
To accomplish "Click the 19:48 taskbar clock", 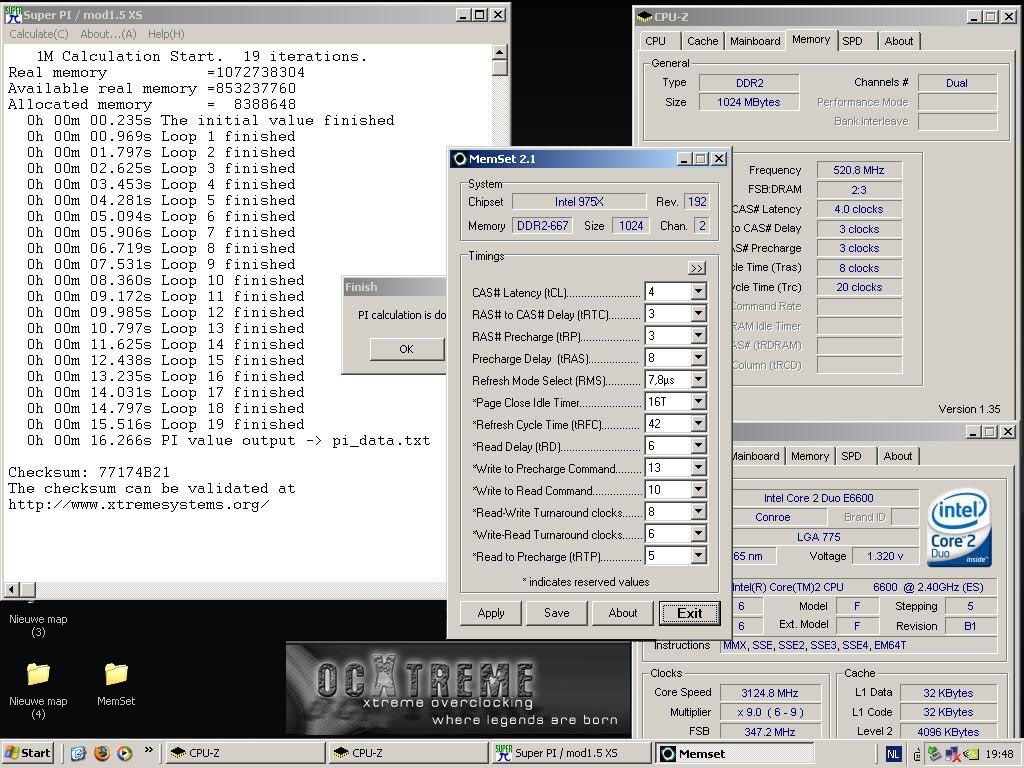I will click(x=999, y=754).
